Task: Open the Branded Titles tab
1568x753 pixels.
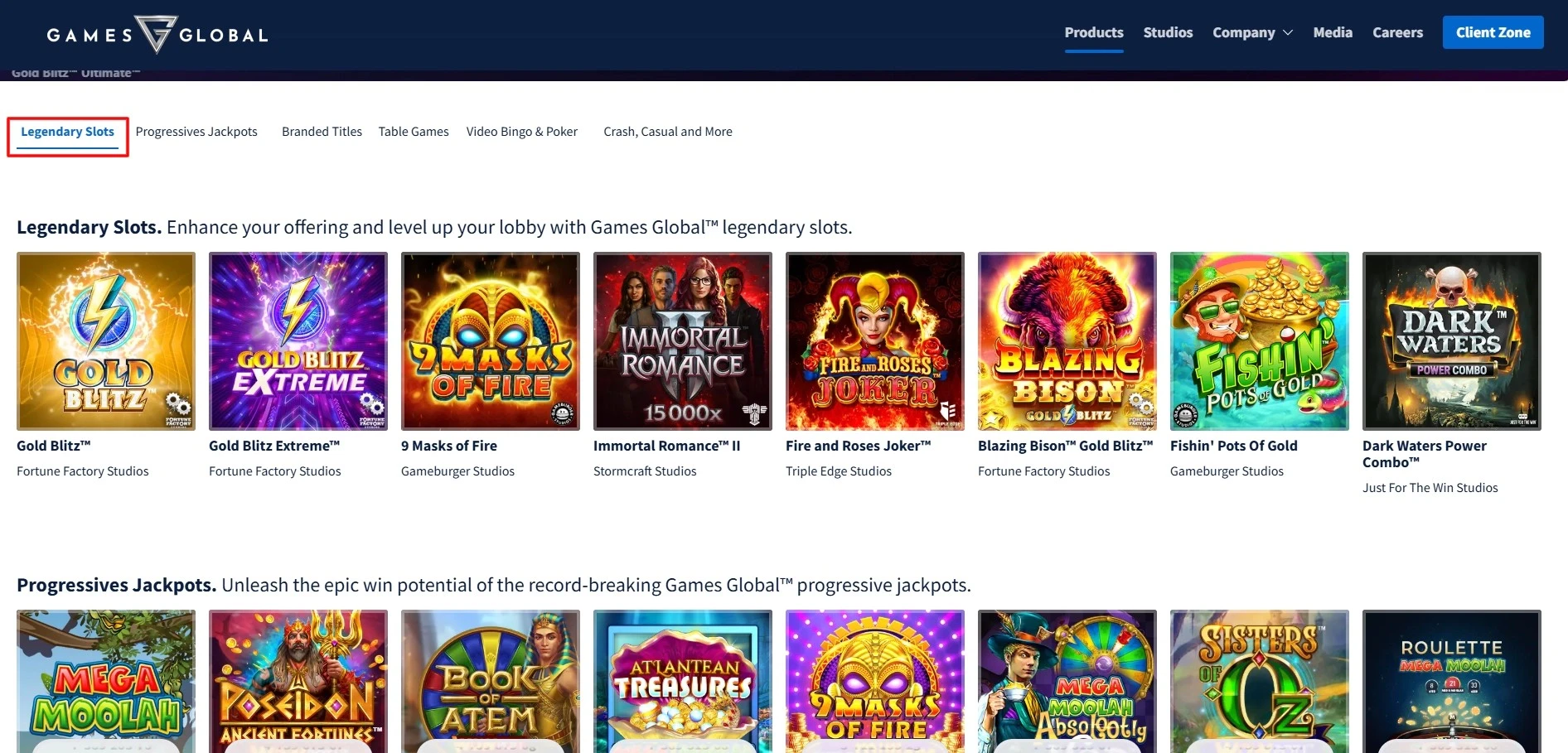Action: pos(322,132)
